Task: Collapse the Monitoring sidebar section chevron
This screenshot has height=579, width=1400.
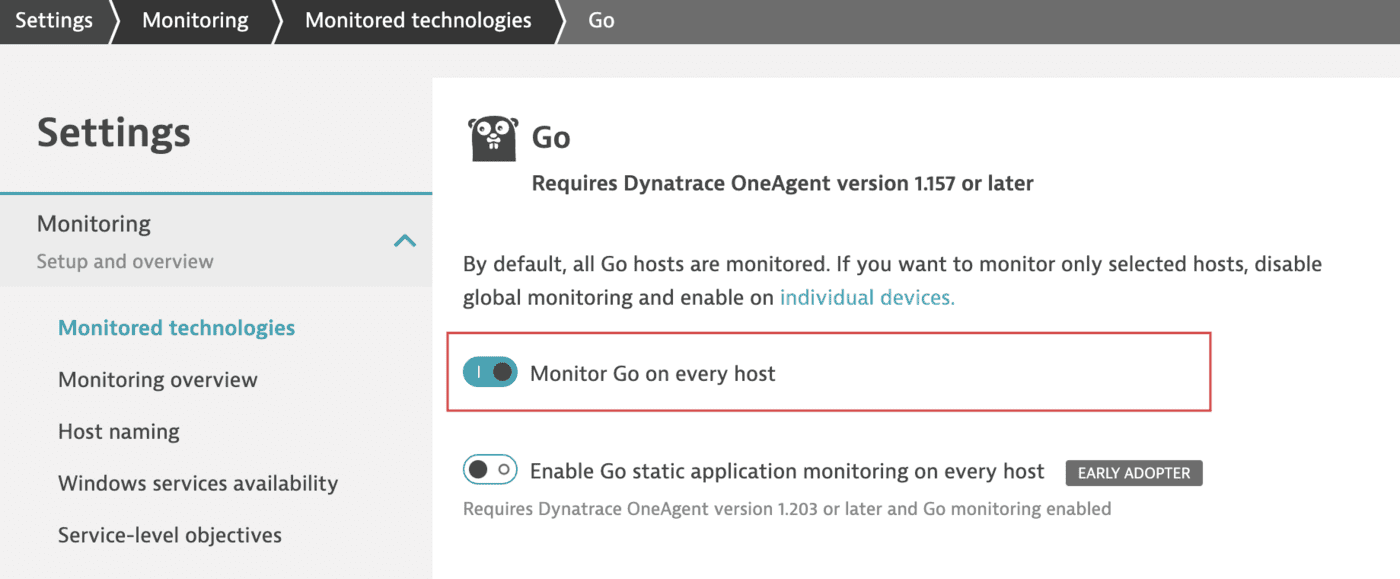Action: 405,240
